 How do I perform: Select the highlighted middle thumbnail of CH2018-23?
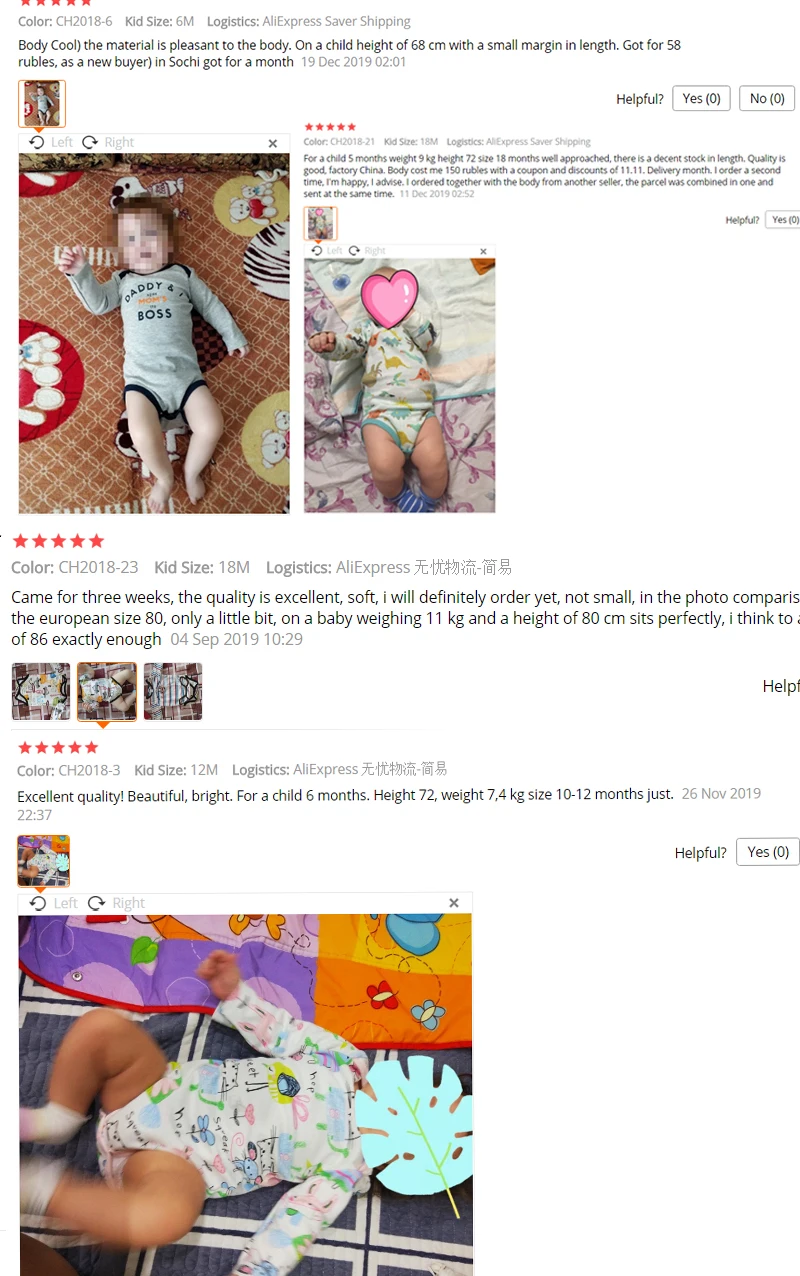point(107,691)
